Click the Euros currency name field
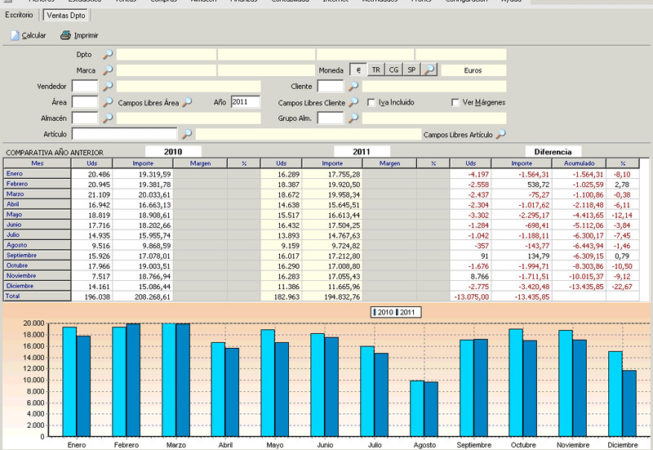Screen dimensions: 653x450 coord(474,70)
